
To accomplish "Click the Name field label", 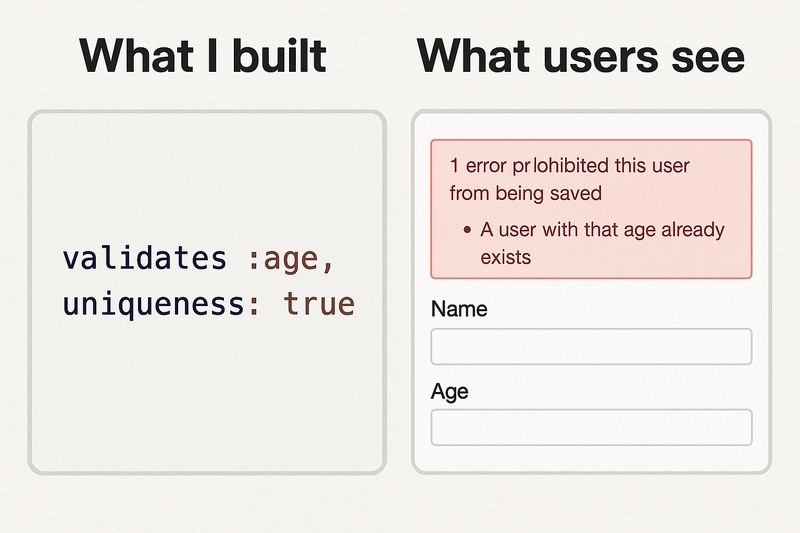I will point(459,309).
